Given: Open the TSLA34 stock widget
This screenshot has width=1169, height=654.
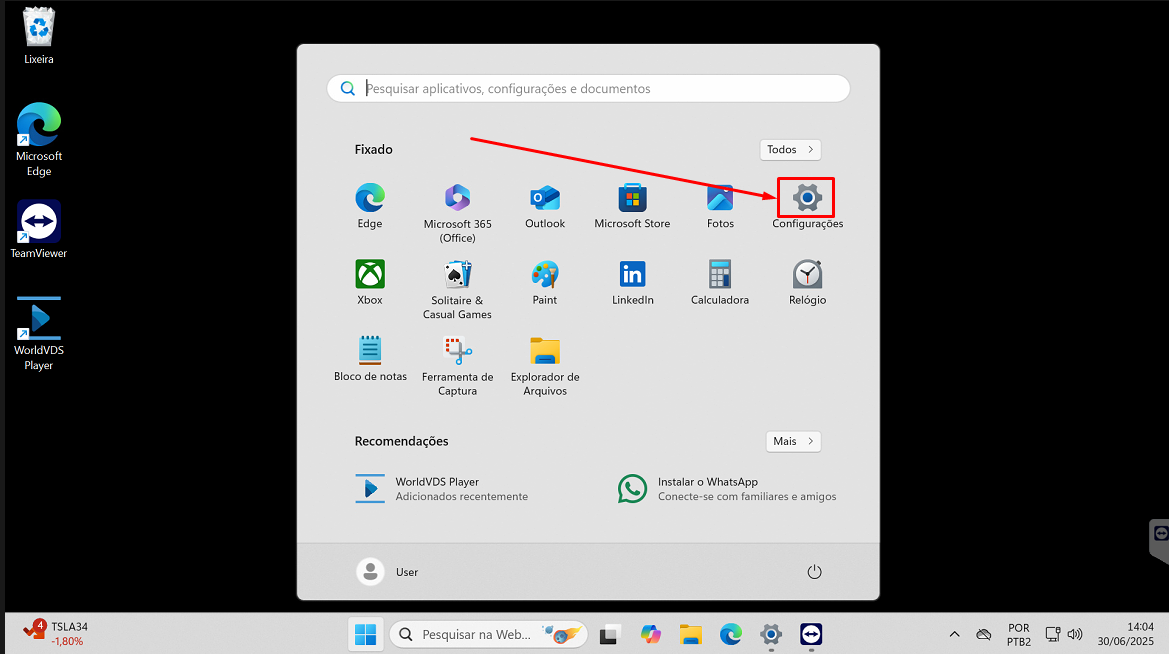Looking at the screenshot, I should point(55,634).
